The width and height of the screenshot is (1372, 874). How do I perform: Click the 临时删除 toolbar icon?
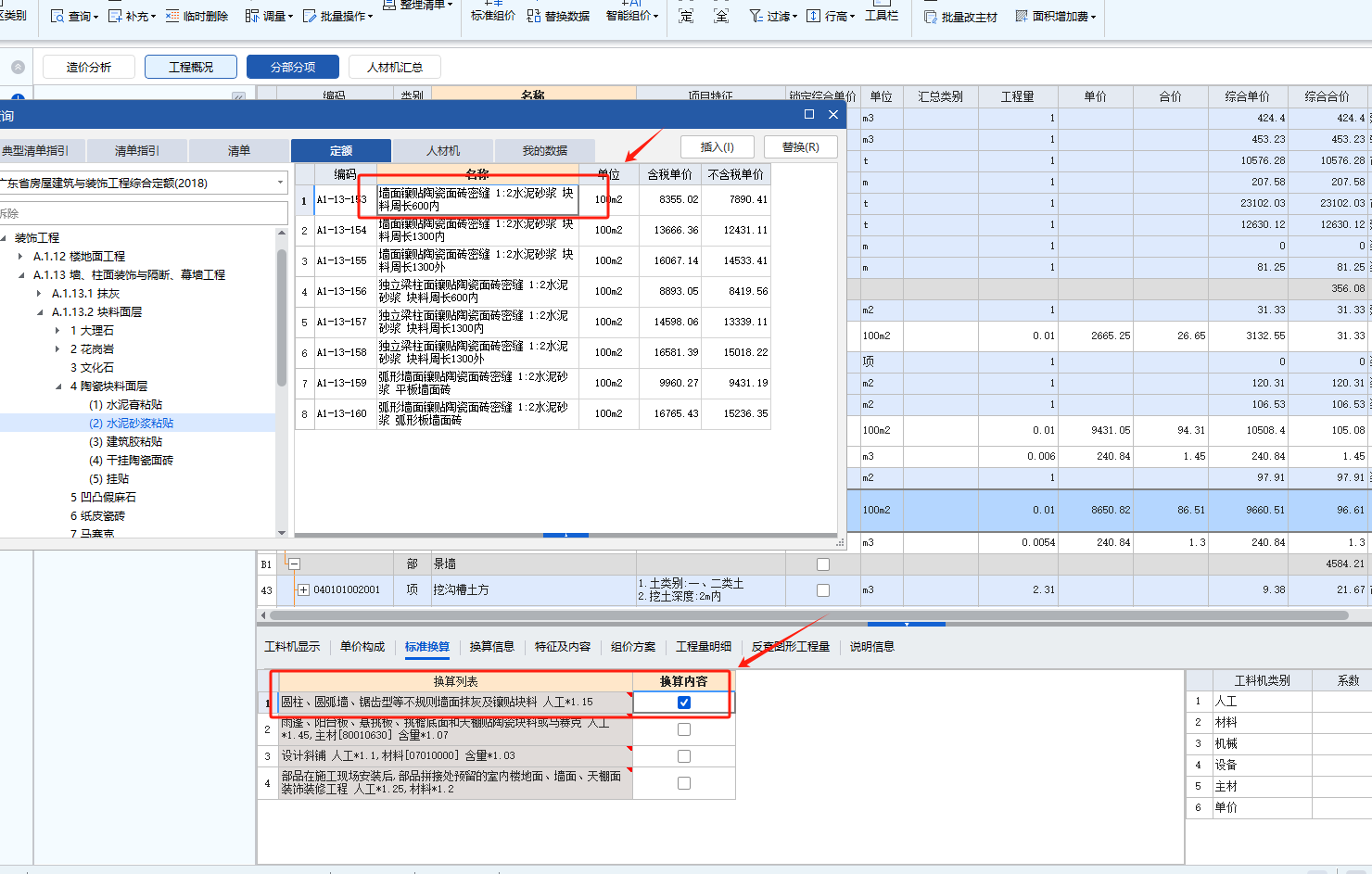pos(172,17)
